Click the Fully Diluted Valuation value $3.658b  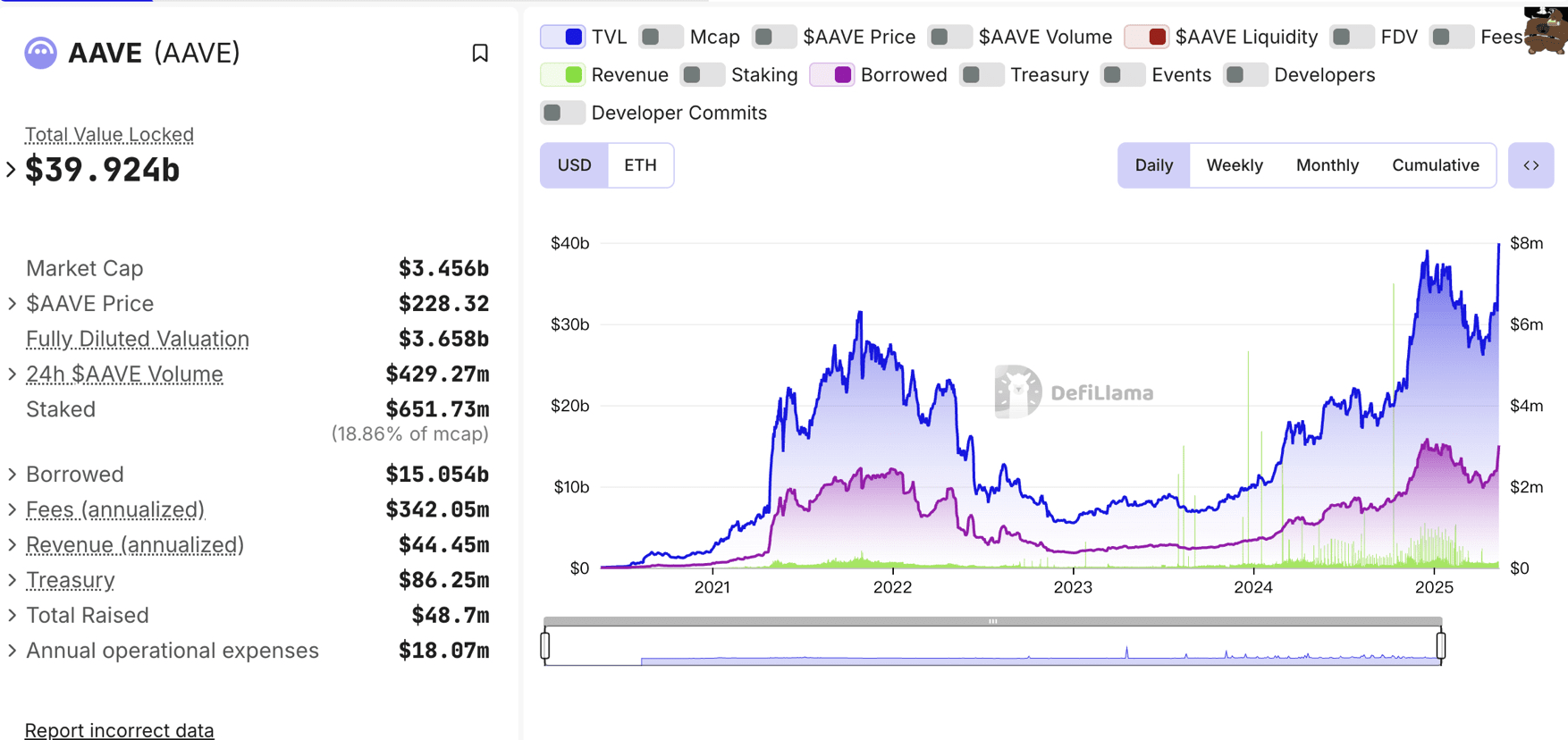coord(443,339)
